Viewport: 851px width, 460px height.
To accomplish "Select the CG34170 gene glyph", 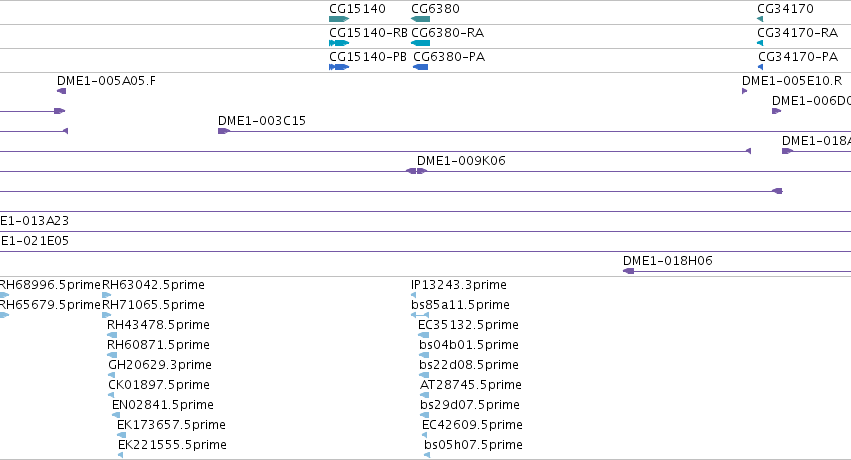I will (x=760, y=19).
